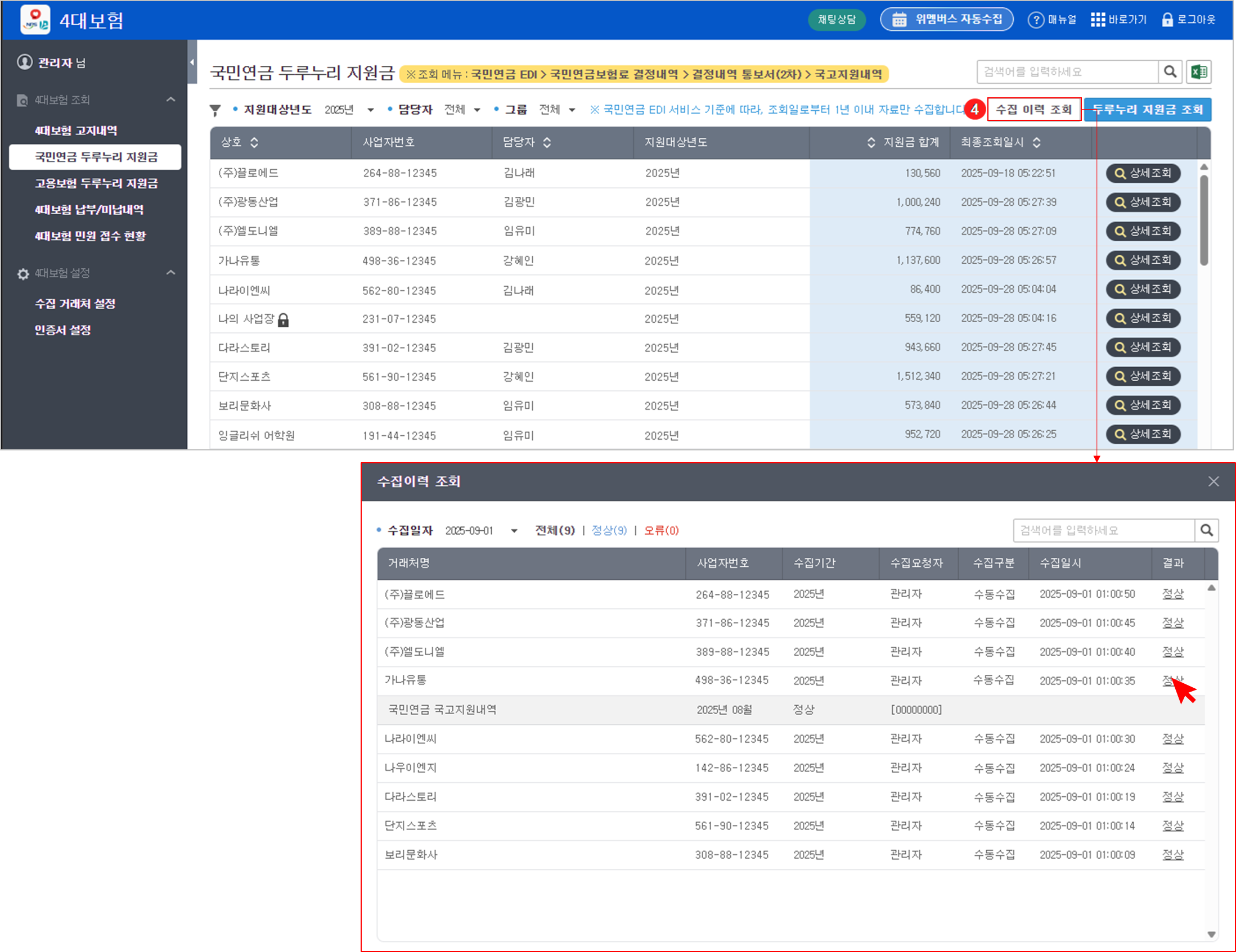The width and height of the screenshot is (1236, 952).
Task: Open 수집일자 date dropdown
Action: tap(514, 531)
